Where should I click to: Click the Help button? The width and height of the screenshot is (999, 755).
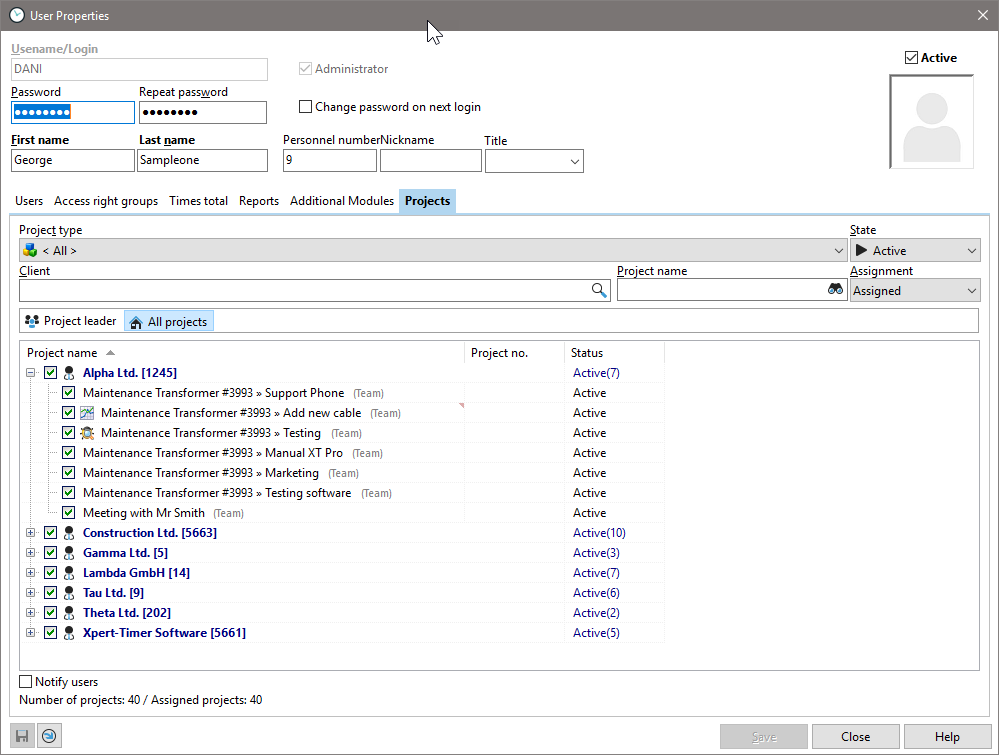(947, 737)
